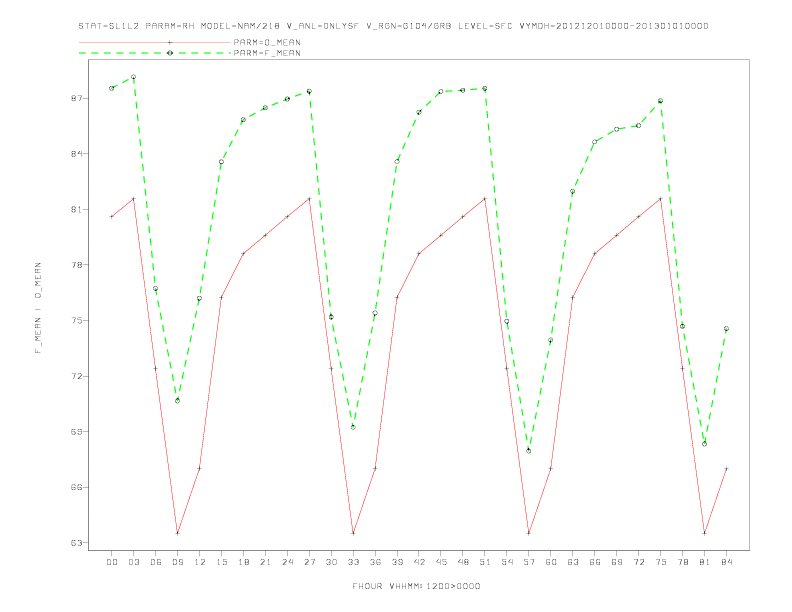Click x-axis forecast hour label 27
Viewport: 792px width, 612px height.
point(309,562)
